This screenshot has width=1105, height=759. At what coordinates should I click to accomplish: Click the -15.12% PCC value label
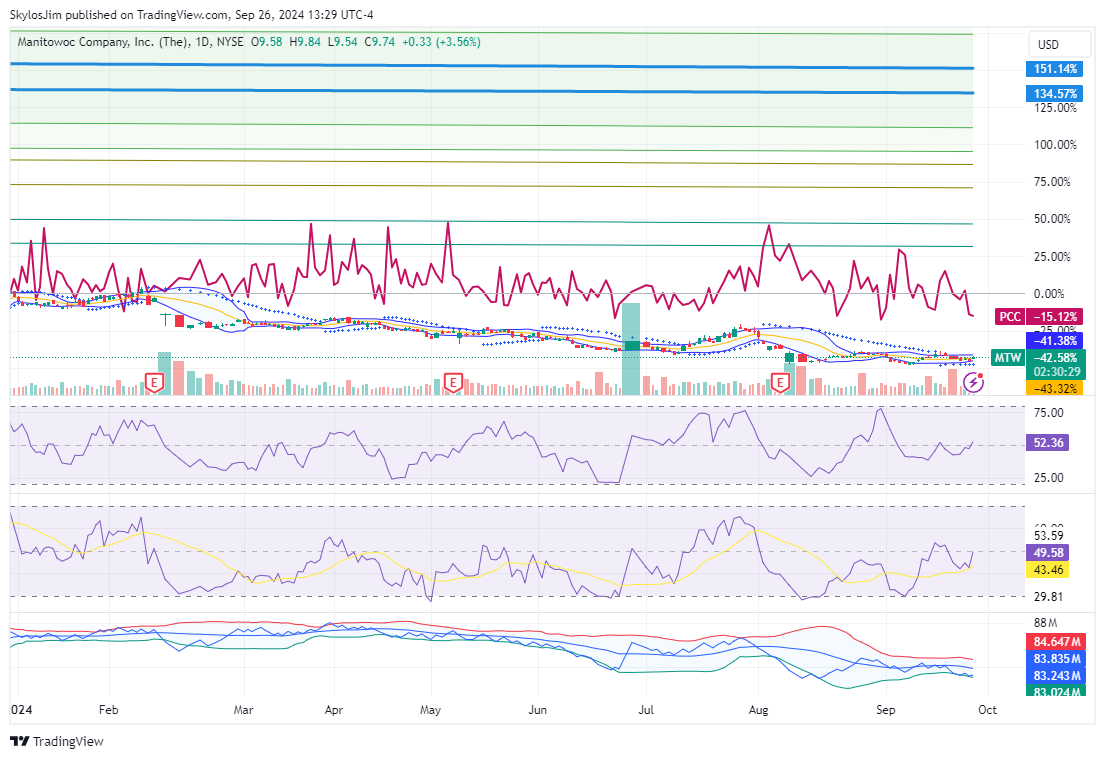(x=1055, y=317)
